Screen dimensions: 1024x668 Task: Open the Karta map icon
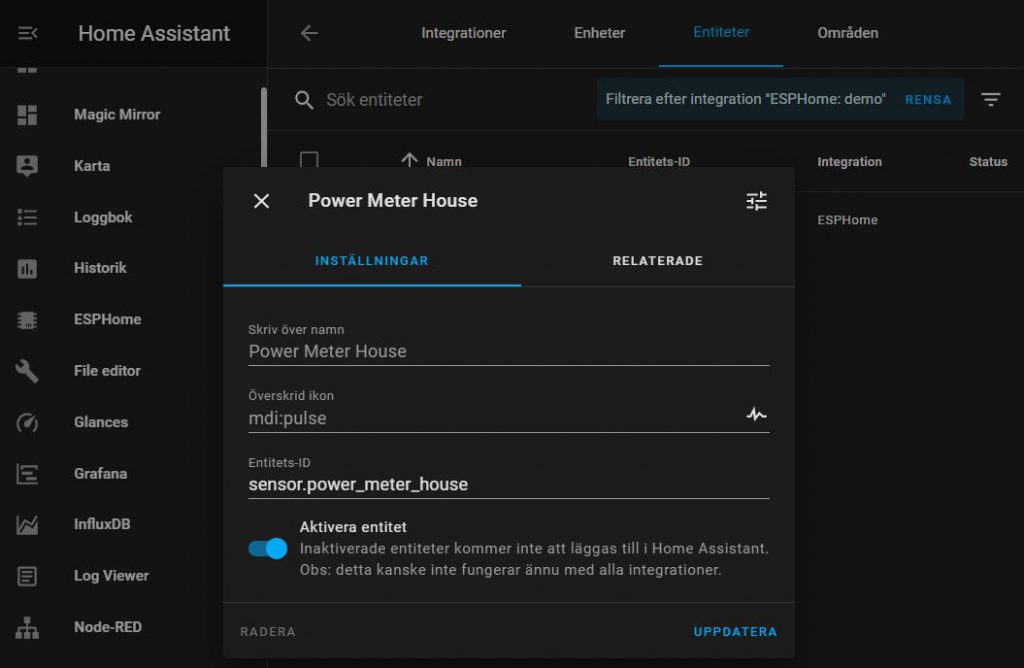click(x=27, y=166)
